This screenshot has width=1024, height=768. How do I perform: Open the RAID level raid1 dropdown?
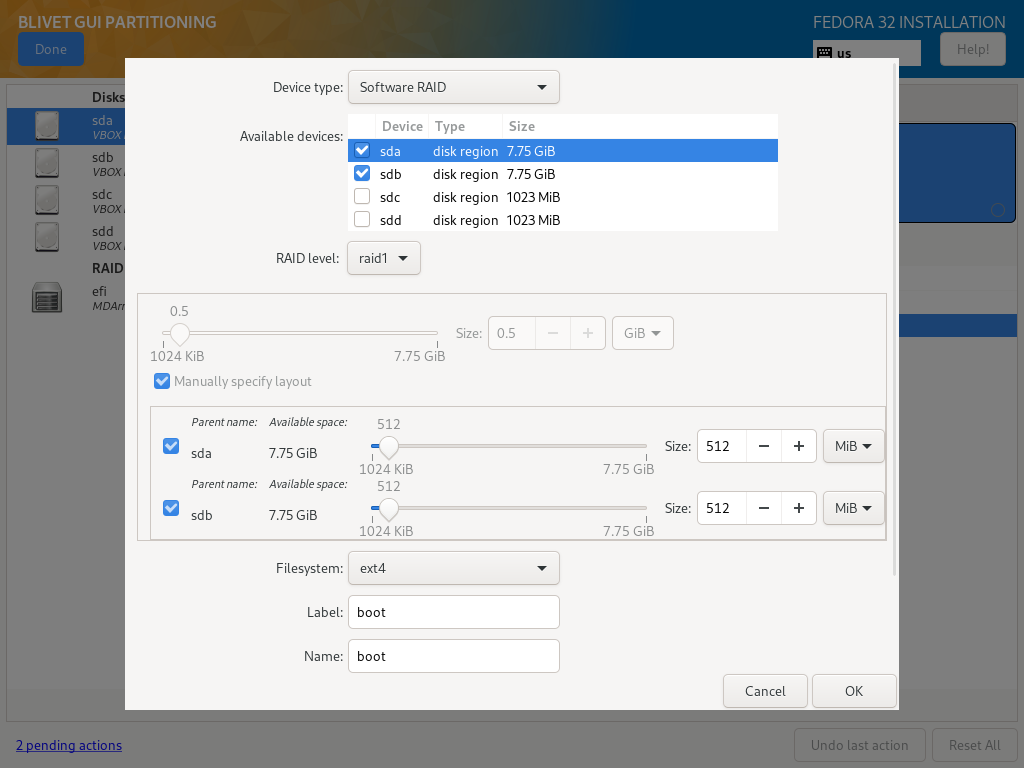[384, 258]
